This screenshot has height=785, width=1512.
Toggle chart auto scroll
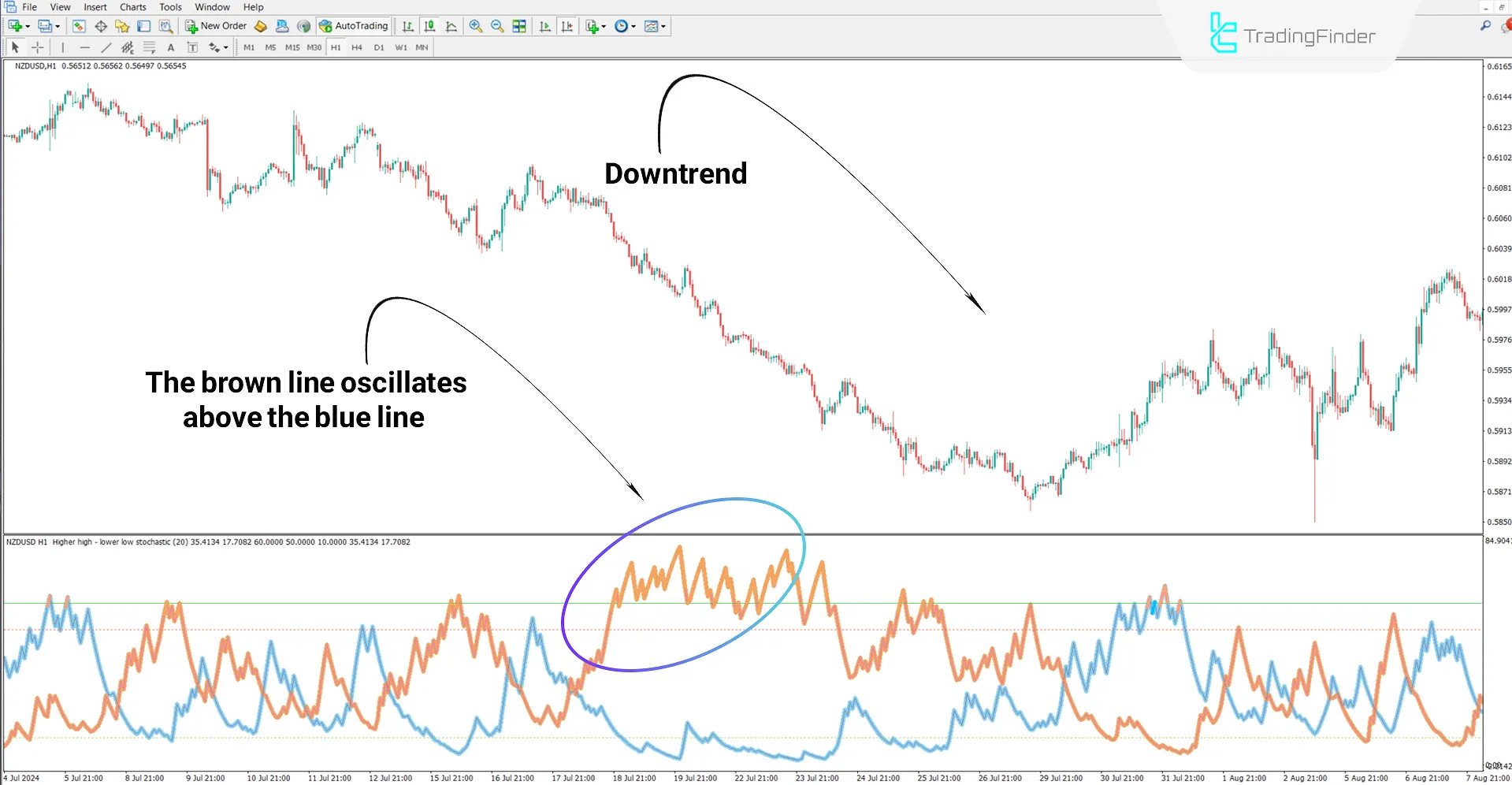545,26
